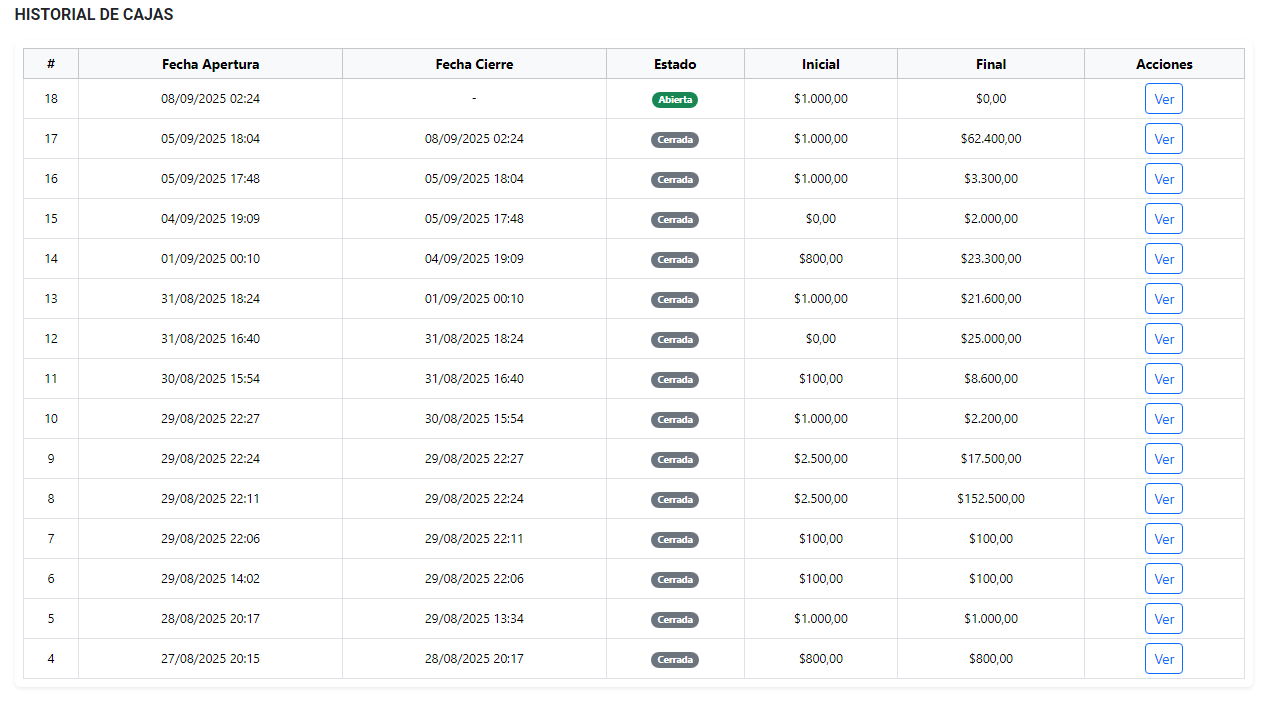The image size is (1270, 701).
Task: Select the Estado column header
Action: click(x=675, y=64)
